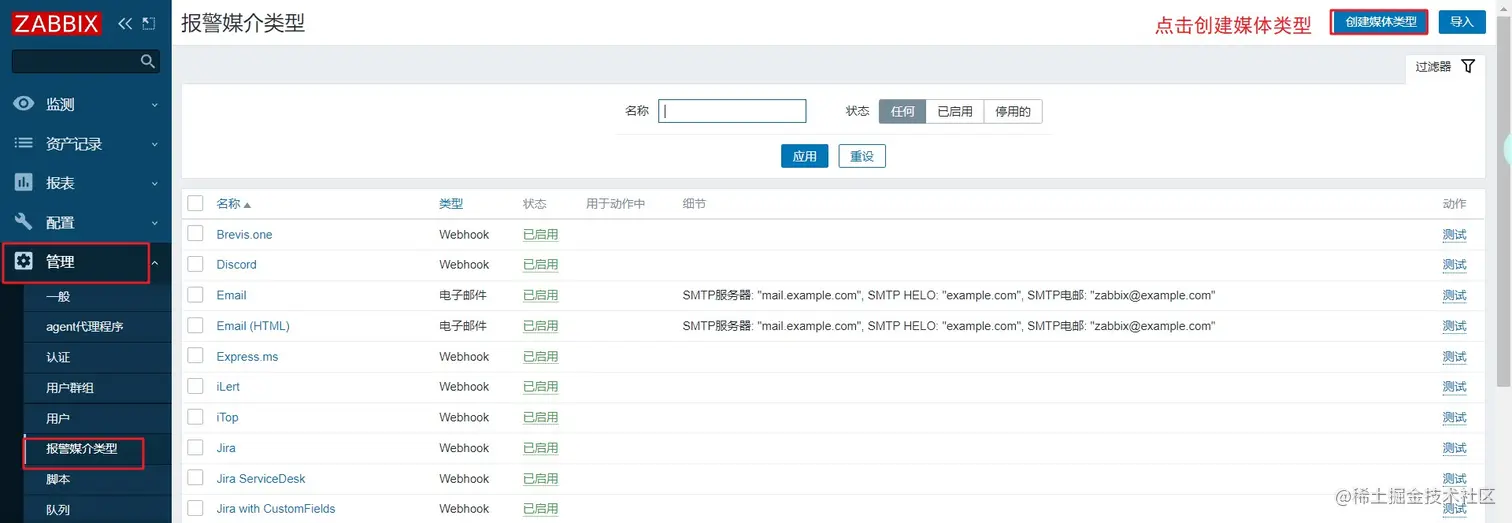Viewport: 1512px width, 523px height.
Task: Collapse the 管理 menu chevron
Action: tap(154, 262)
